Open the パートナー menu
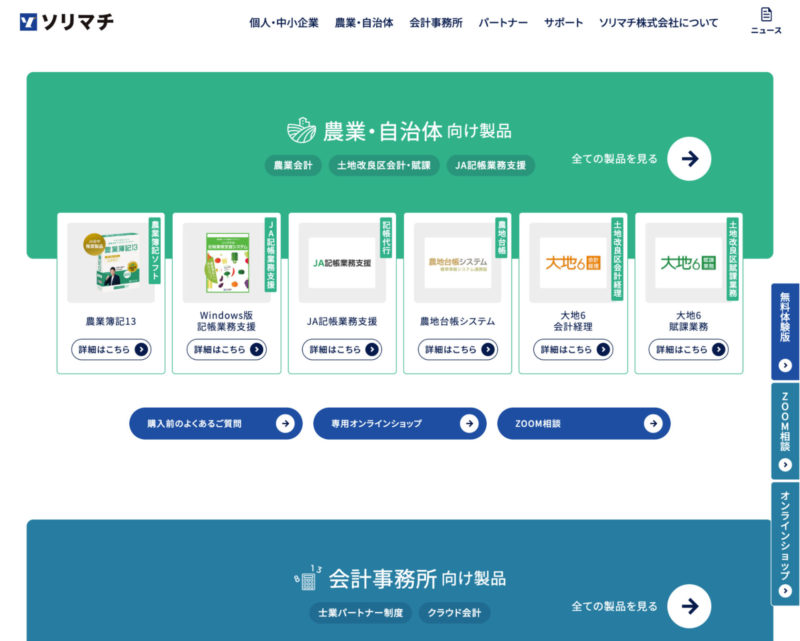 tap(503, 23)
